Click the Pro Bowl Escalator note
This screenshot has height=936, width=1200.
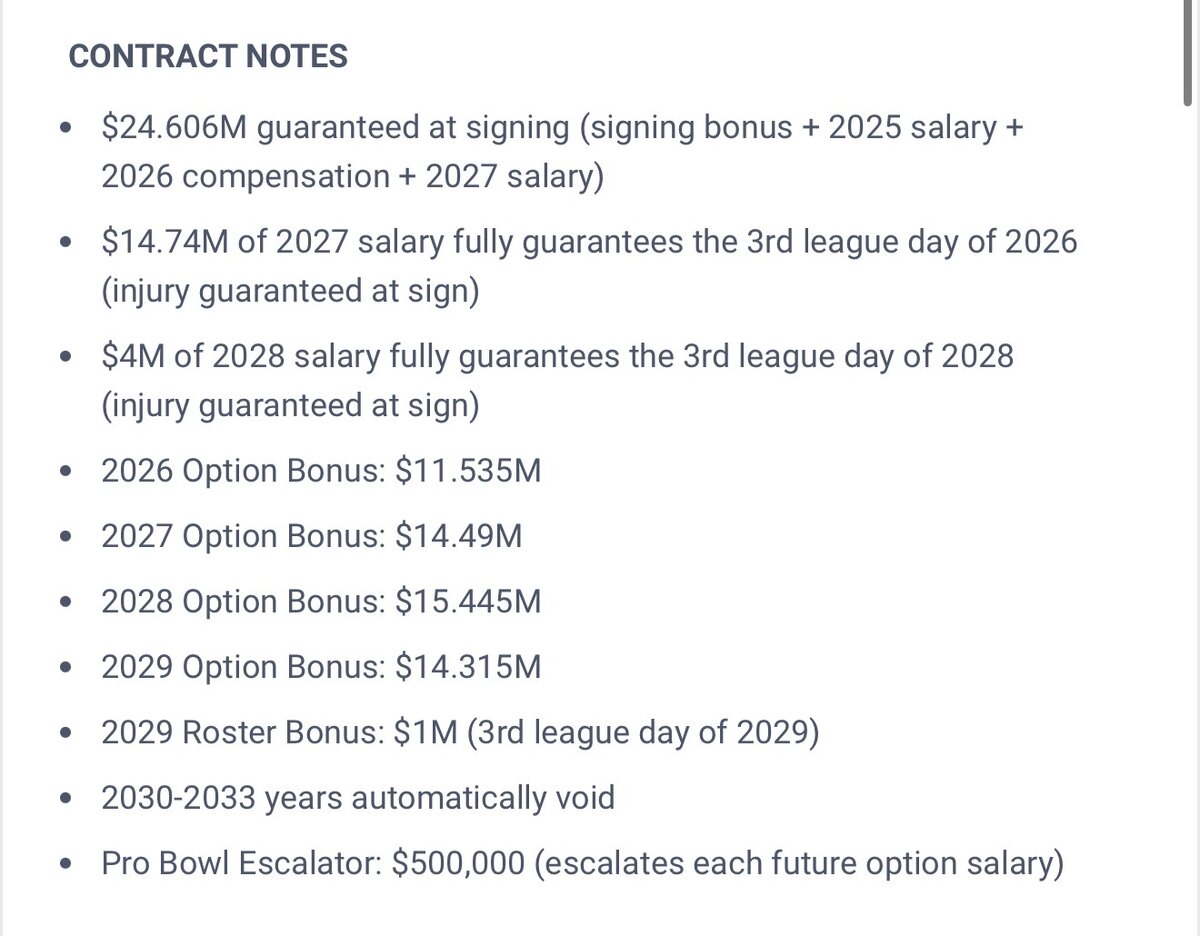point(581,864)
